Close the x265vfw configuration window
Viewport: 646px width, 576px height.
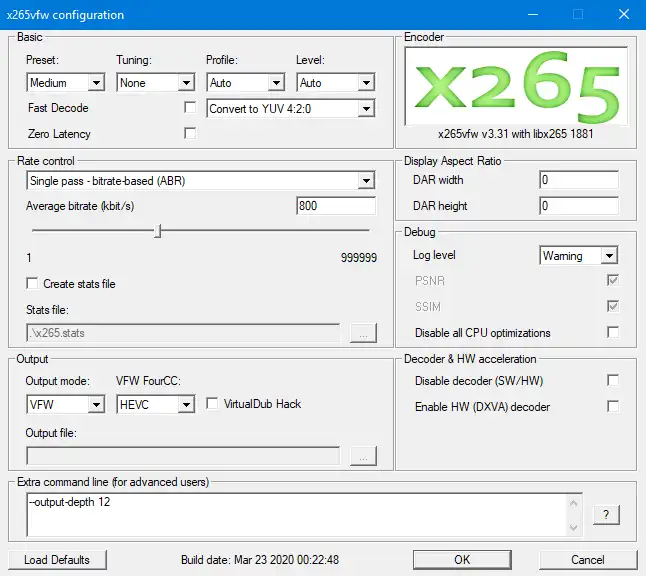[x=624, y=14]
